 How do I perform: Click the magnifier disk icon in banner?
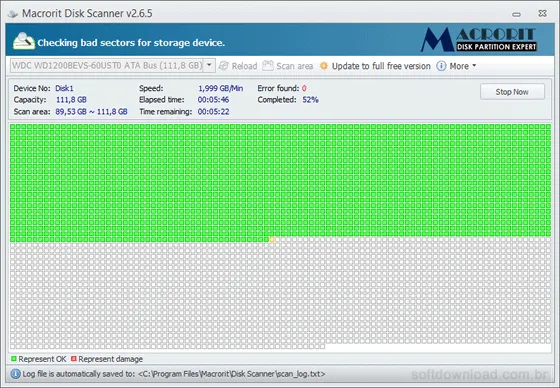point(24,41)
